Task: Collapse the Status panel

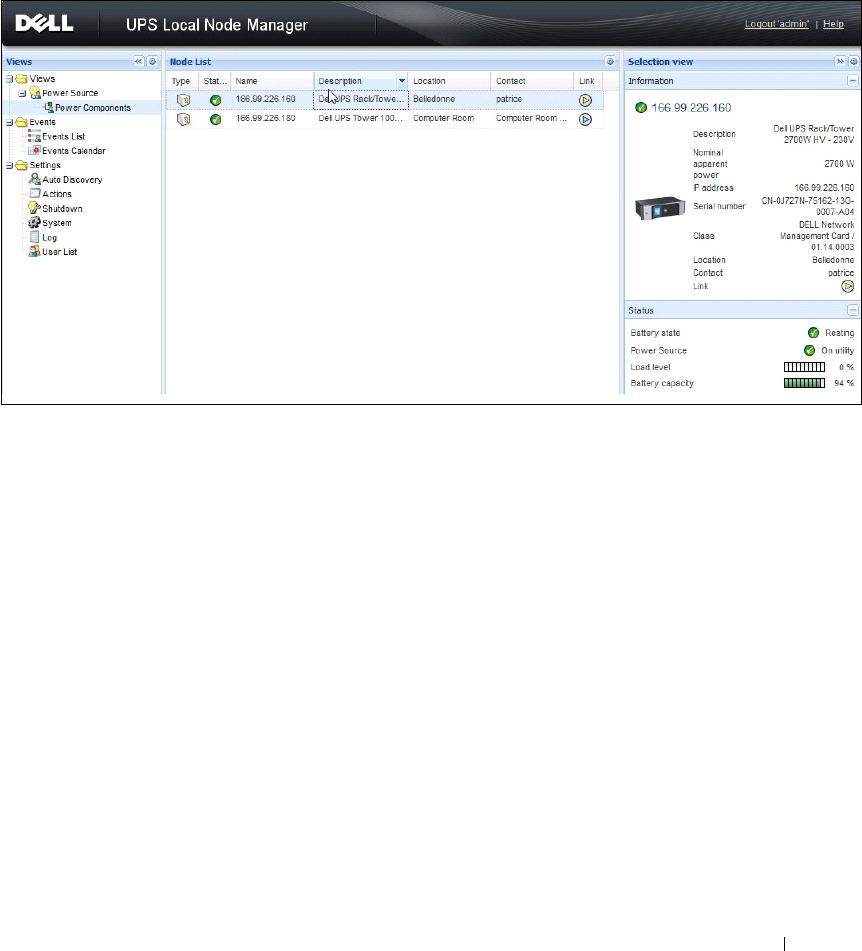Action: point(852,310)
